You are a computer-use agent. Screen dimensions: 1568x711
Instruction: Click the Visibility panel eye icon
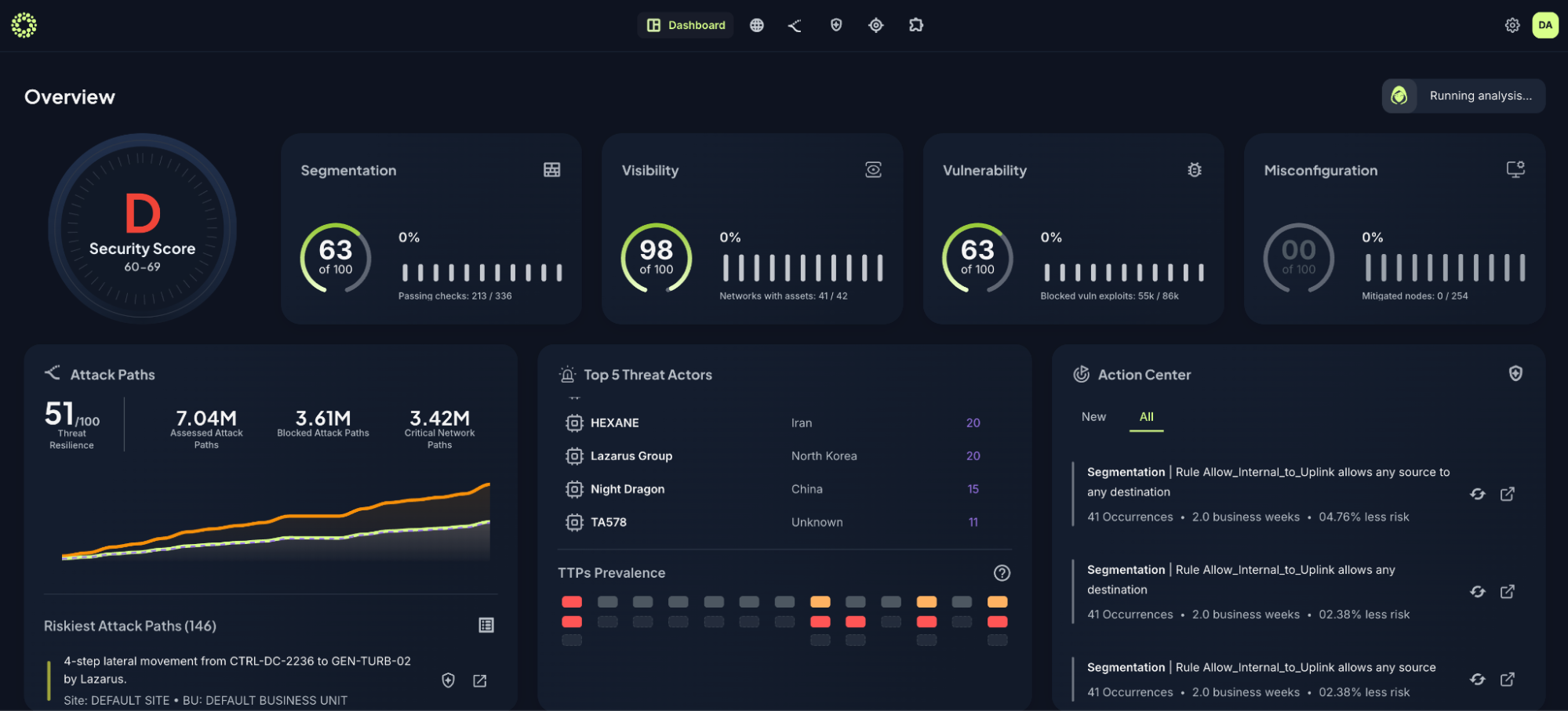pos(873,169)
